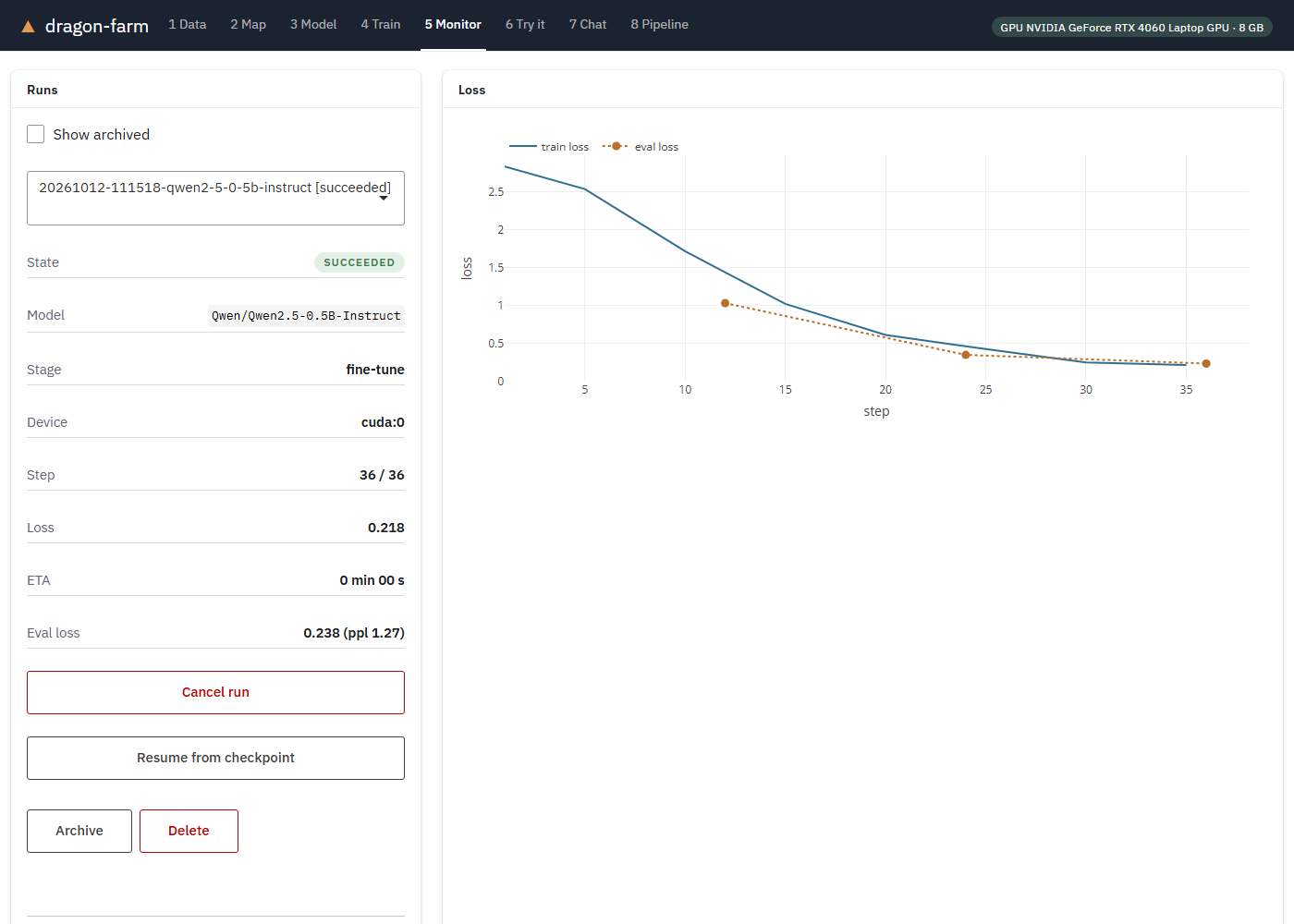The height and width of the screenshot is (924, 1294).
Task: Click the Loss chart panel heading
Action: pyautogui.click(x=472, y=90)
